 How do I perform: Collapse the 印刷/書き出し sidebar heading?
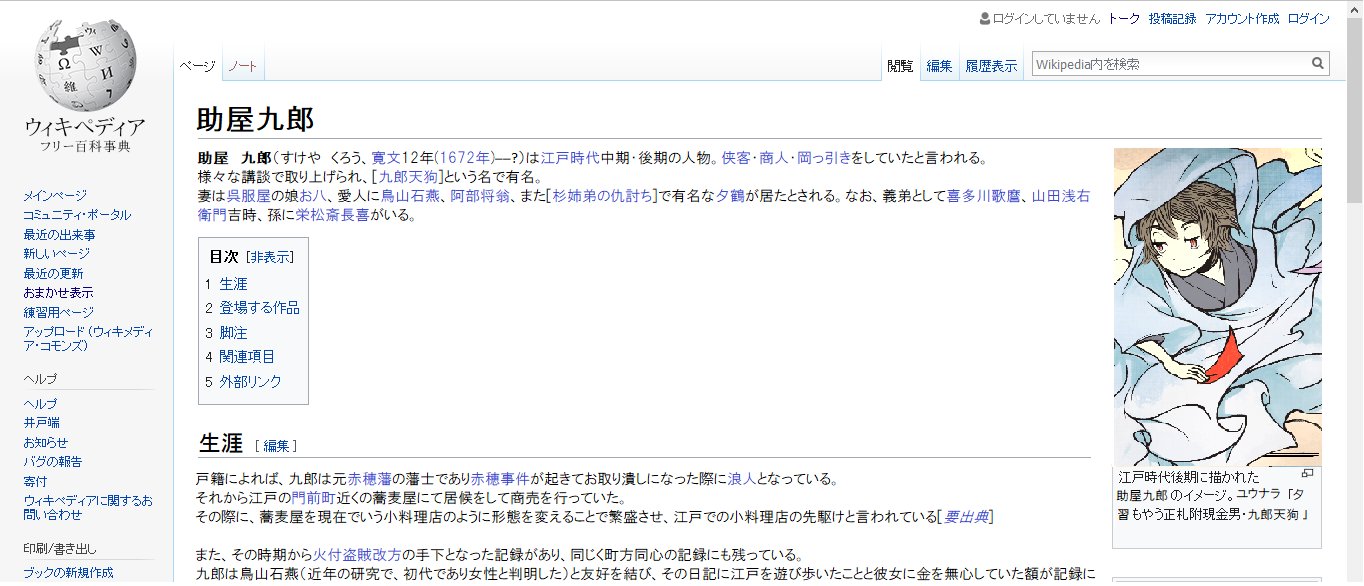click(x=60, y=548)
